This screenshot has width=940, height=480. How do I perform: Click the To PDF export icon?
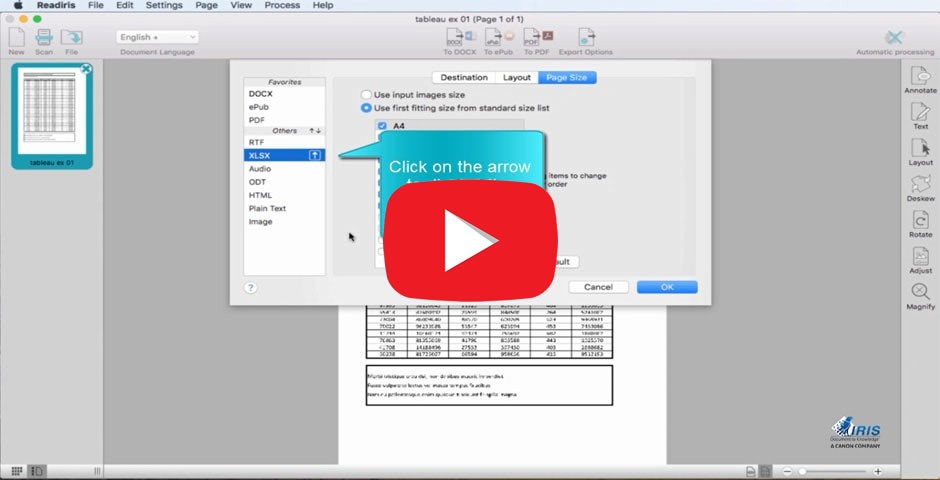coord(537,37)
